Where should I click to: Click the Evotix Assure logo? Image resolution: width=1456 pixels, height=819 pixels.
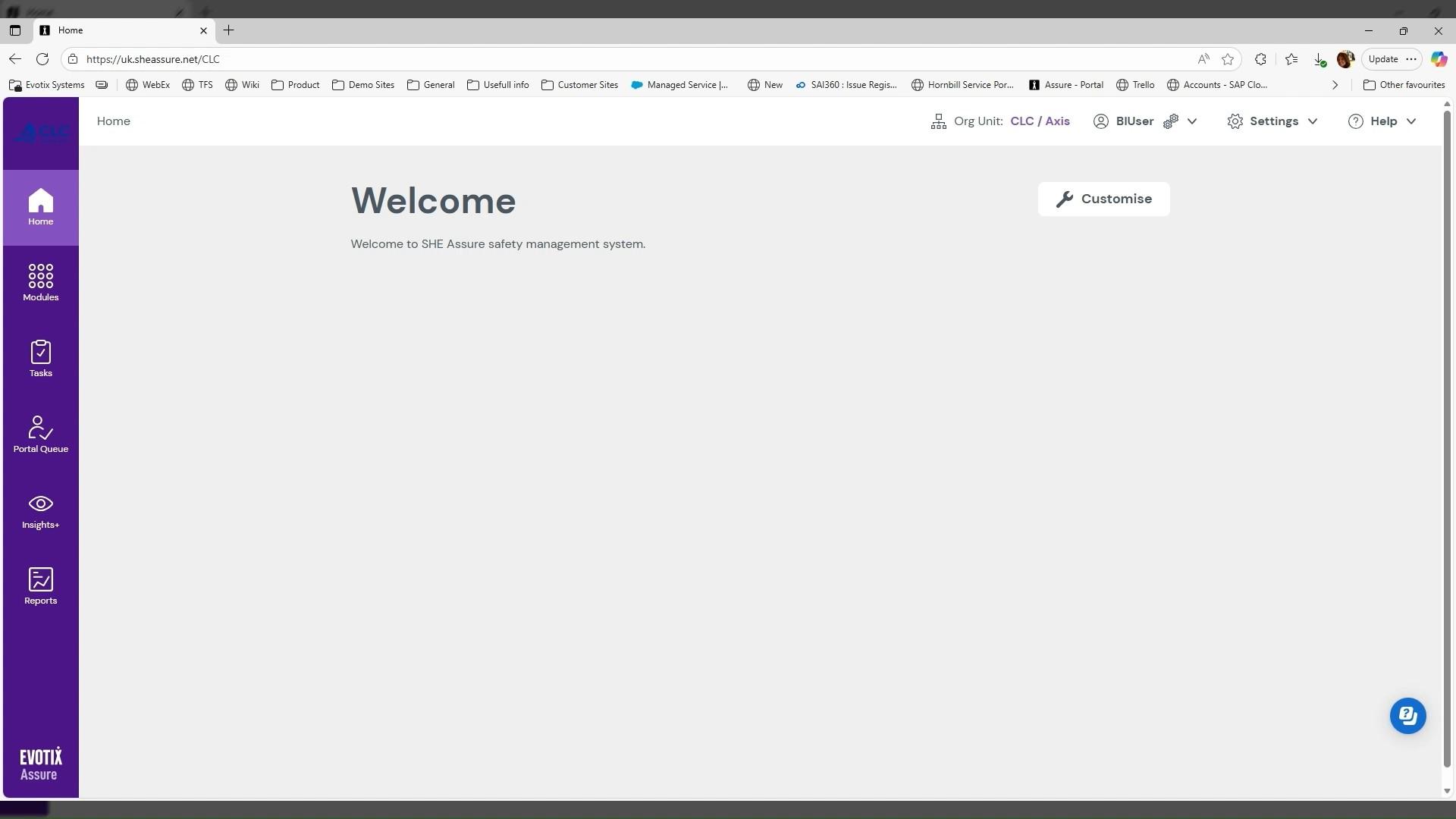click(x=40, y=764)
